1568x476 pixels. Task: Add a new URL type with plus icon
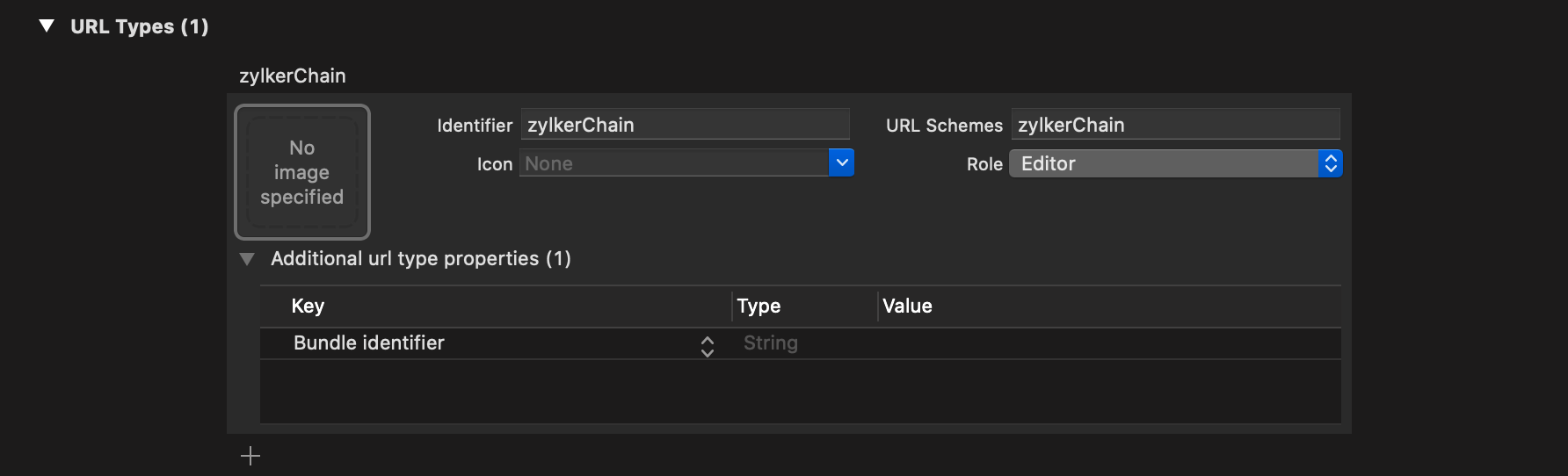250,456
